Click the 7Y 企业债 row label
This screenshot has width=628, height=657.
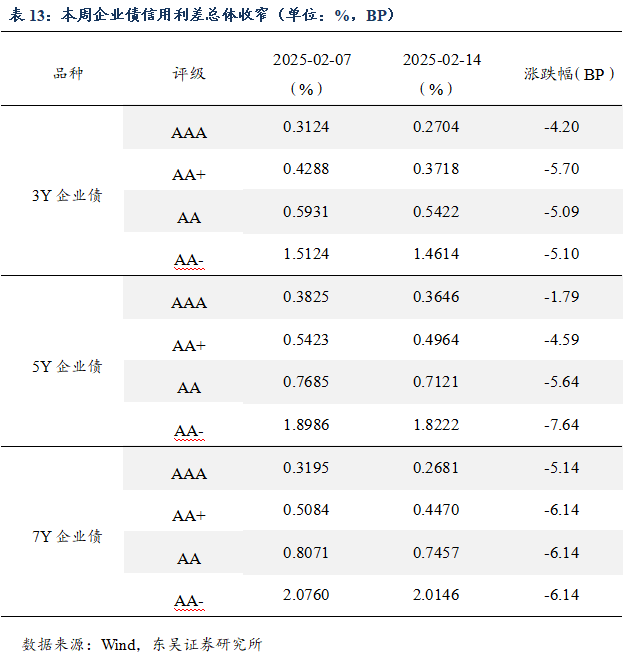[67, 537]
